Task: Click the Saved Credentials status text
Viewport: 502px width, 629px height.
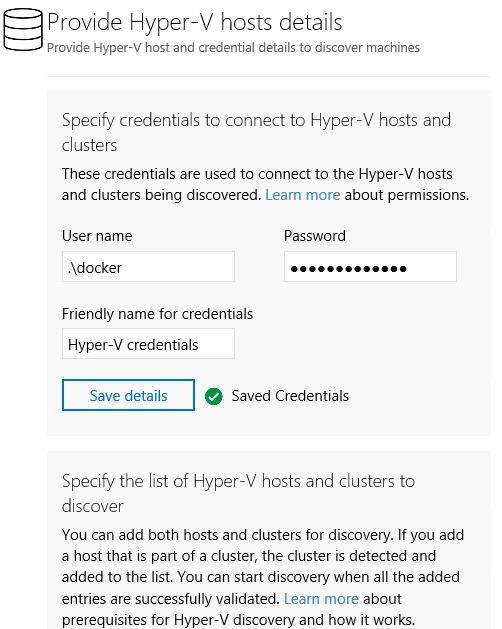Action: tap(290, 396)
